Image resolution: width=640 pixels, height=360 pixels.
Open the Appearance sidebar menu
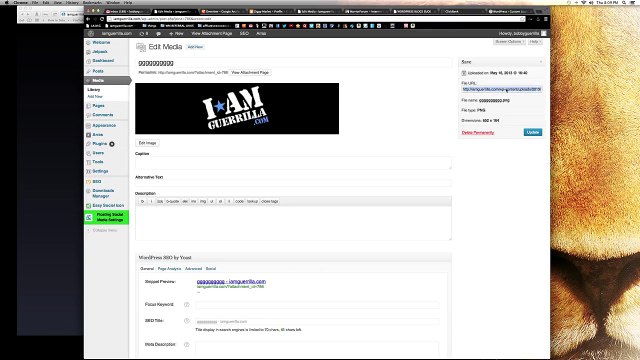pos(104,125)
